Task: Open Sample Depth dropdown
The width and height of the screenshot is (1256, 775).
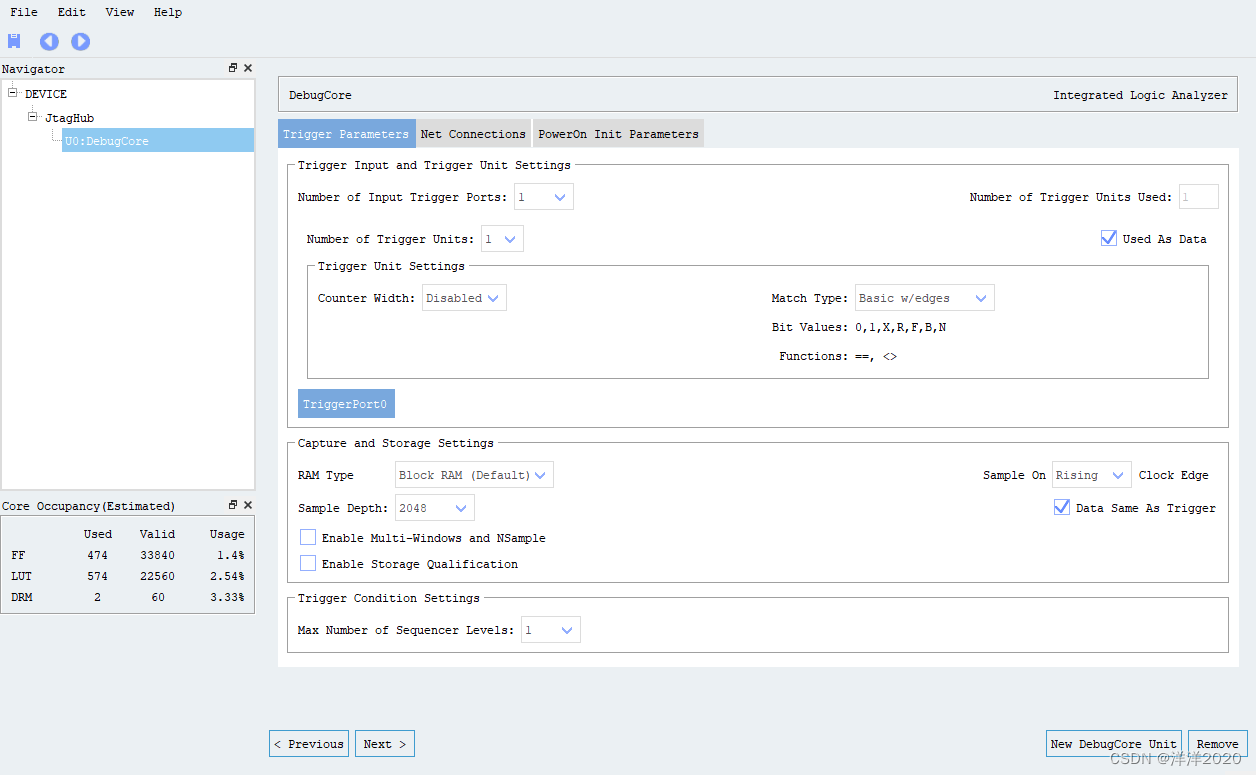Action: click(x=435, y=508)
